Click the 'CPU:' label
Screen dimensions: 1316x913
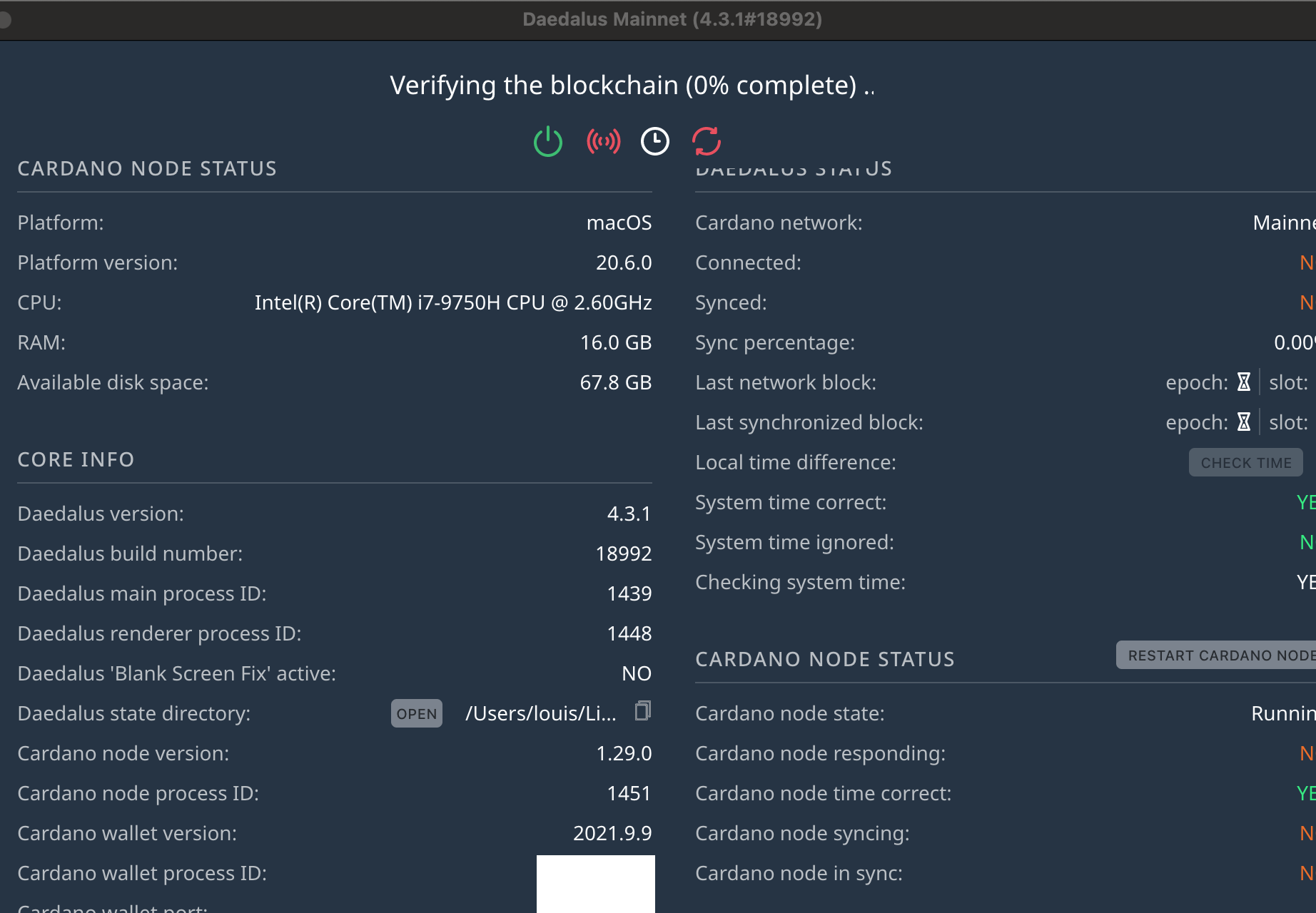tap(40, 302)
